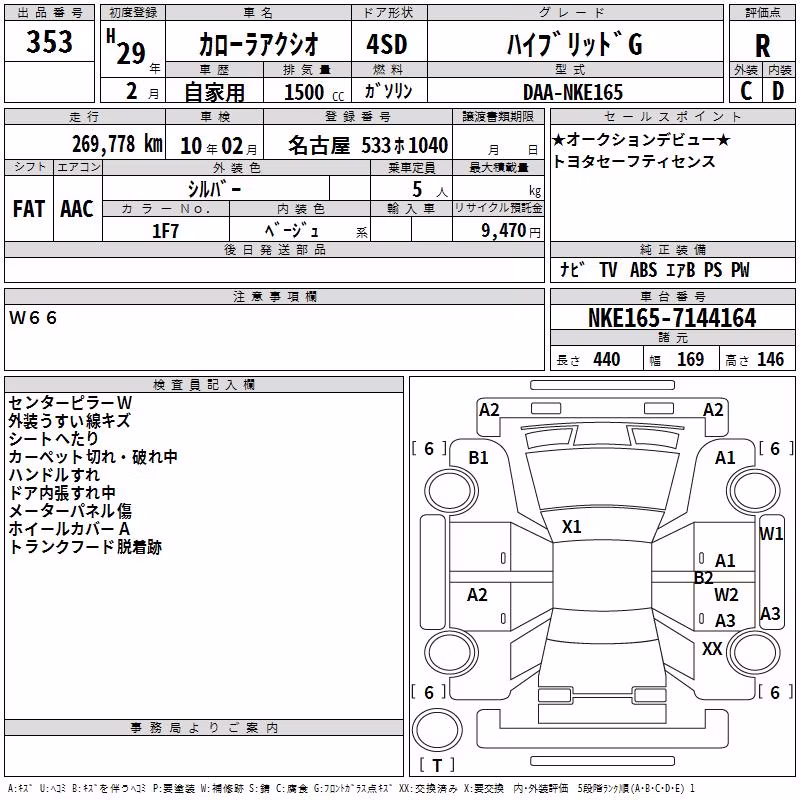Screen dimensions: 800x800
Task: Click the model code DAA-NKE165
Action: [x=573, y=92]
